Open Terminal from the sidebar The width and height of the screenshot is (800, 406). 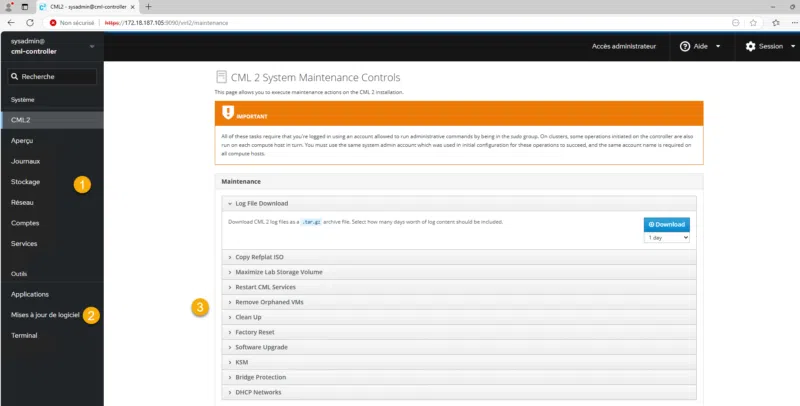tap(25, 335)
